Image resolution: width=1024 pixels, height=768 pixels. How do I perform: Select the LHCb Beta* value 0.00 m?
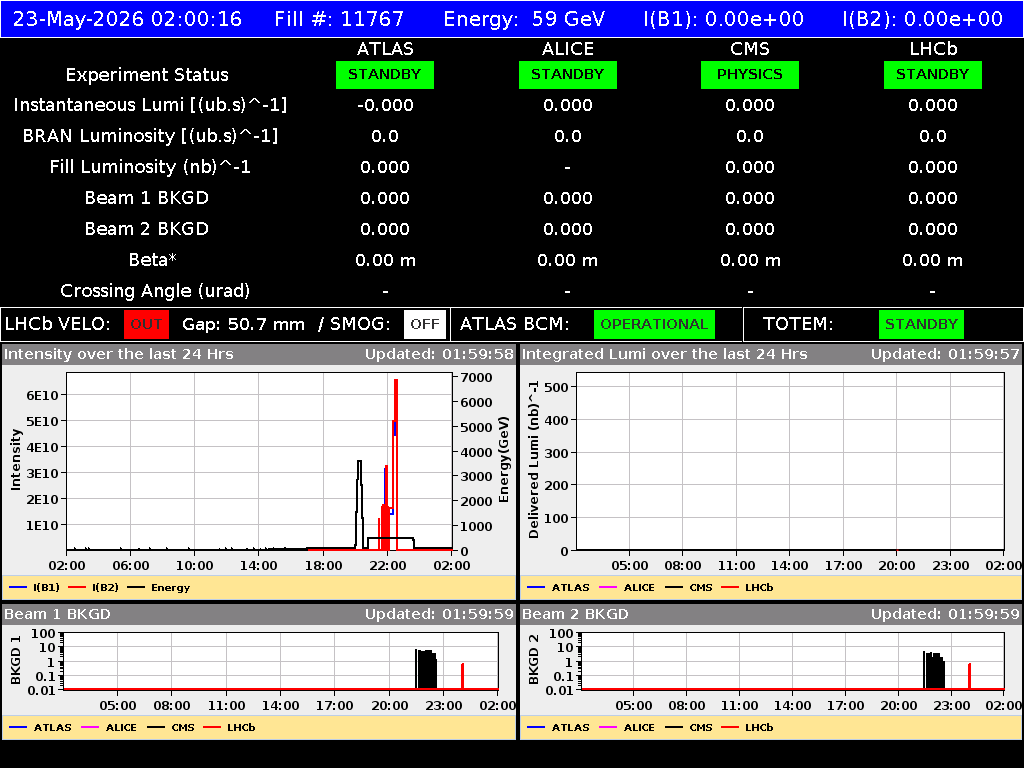pyautogui.click(x=933, y=261)
